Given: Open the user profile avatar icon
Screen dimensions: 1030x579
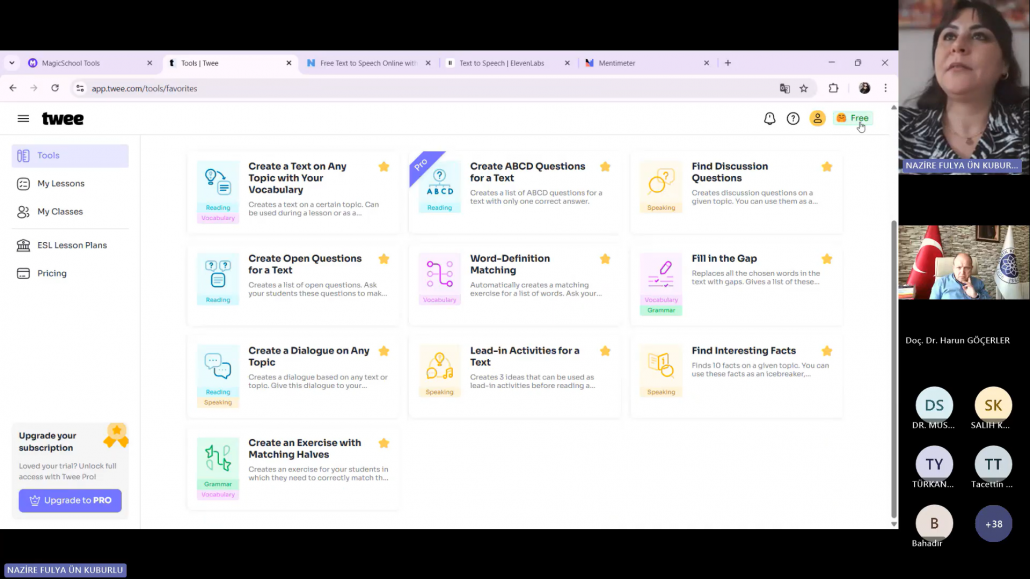Looking at the screenshot, I should click(817, 119).
